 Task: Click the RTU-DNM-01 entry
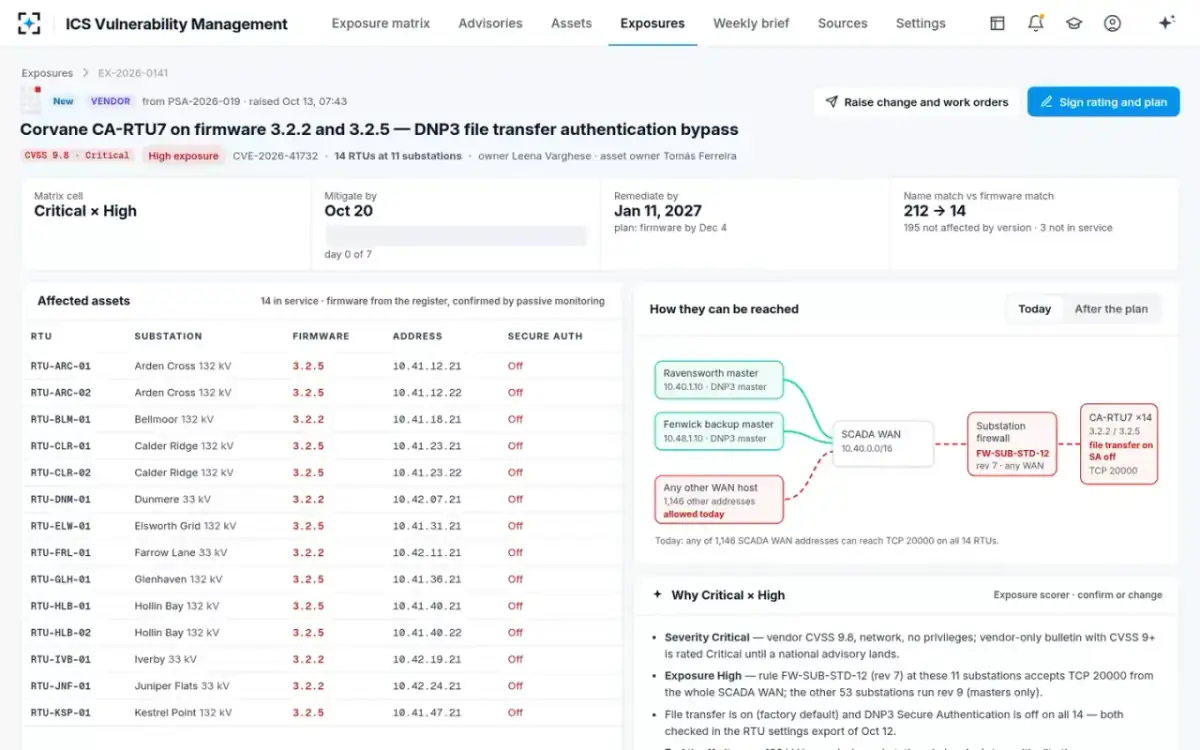[x=322, y=499]
